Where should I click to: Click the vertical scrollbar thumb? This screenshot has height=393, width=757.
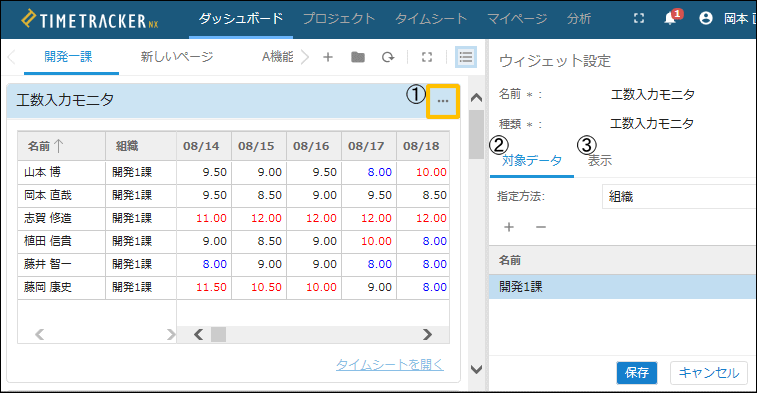click(476, 134)
